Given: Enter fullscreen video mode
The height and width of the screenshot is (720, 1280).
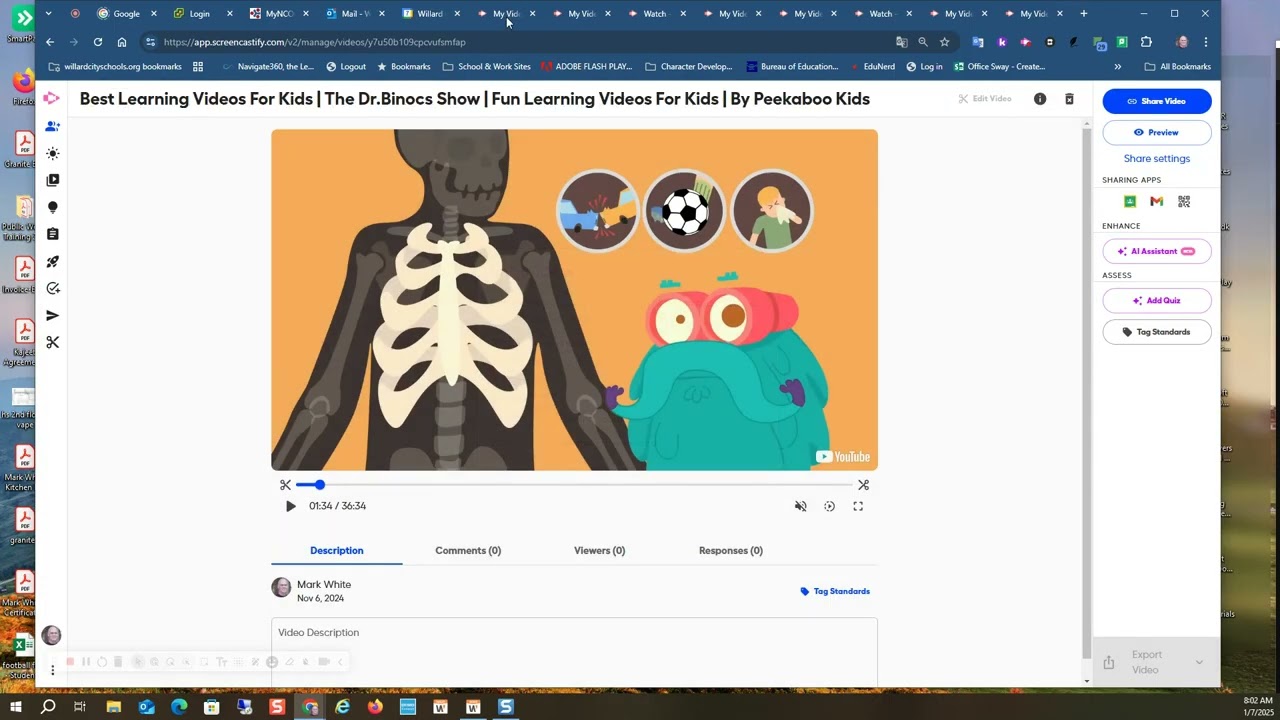Looking at the screenshot, I should pos(858,506).
